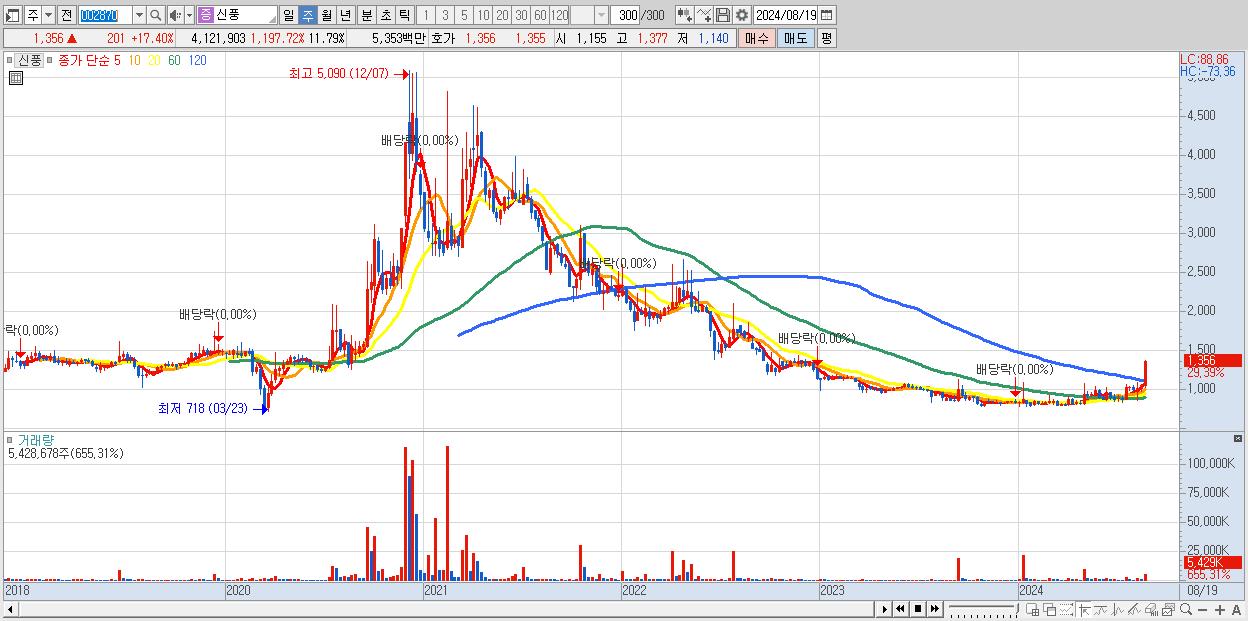
Task: Click the blue 120 moving average label
Action: pyautogui.click(x=197, y=60)
